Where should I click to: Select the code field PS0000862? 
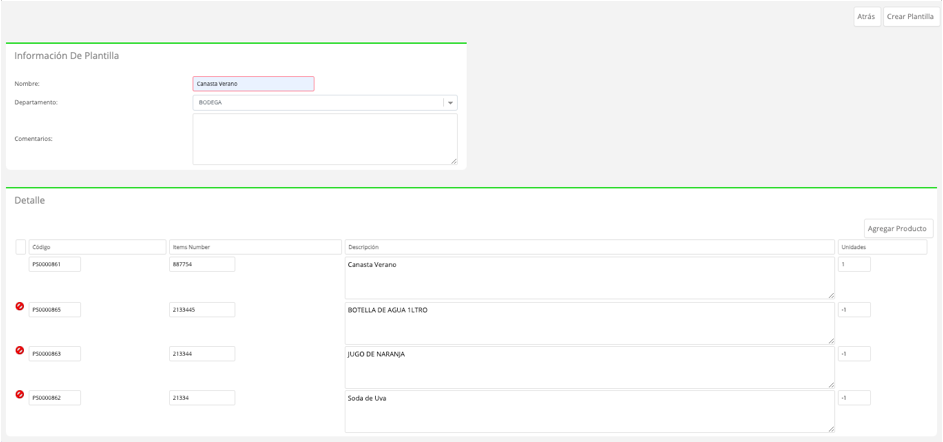(55, 397)
